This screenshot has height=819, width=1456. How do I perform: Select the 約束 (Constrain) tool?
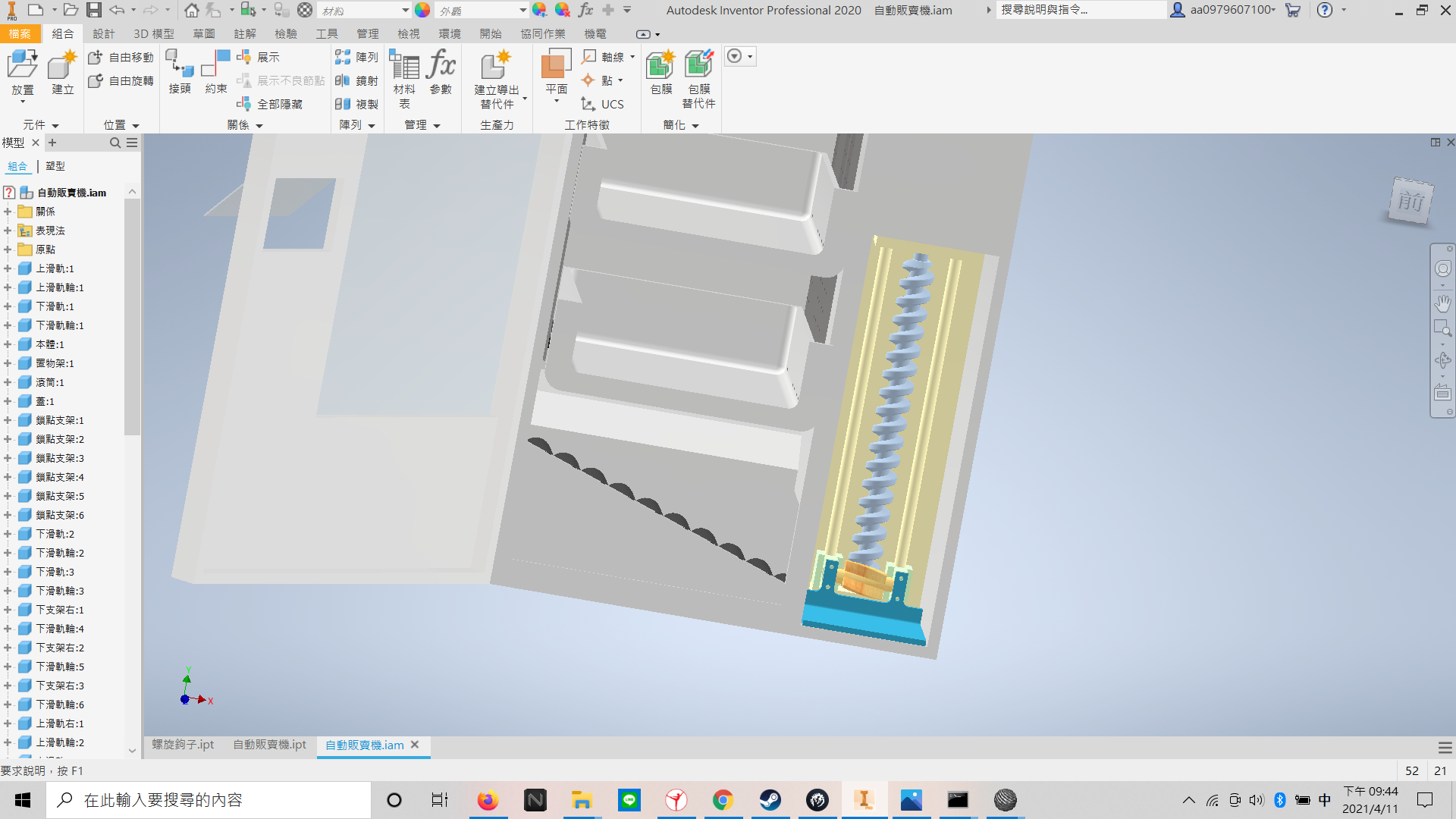coord(216,72)
